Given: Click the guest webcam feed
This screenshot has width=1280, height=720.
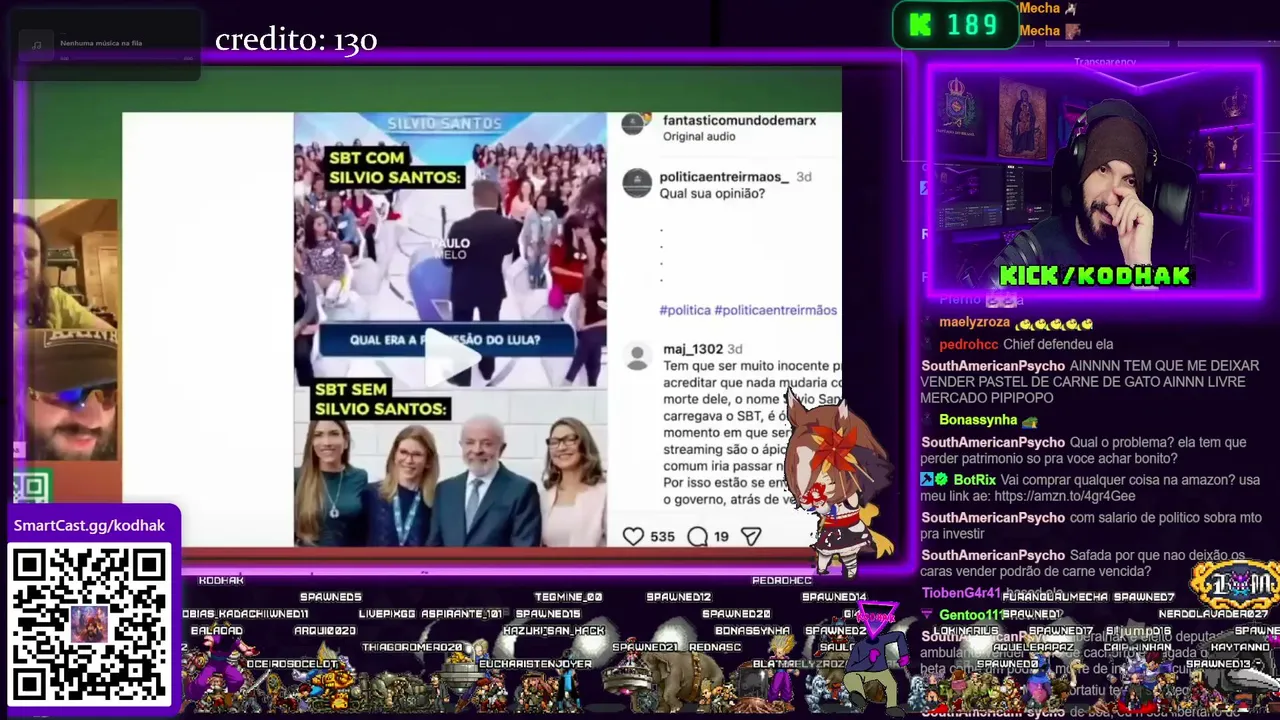Looking at the screenshot, I should 65,330.
